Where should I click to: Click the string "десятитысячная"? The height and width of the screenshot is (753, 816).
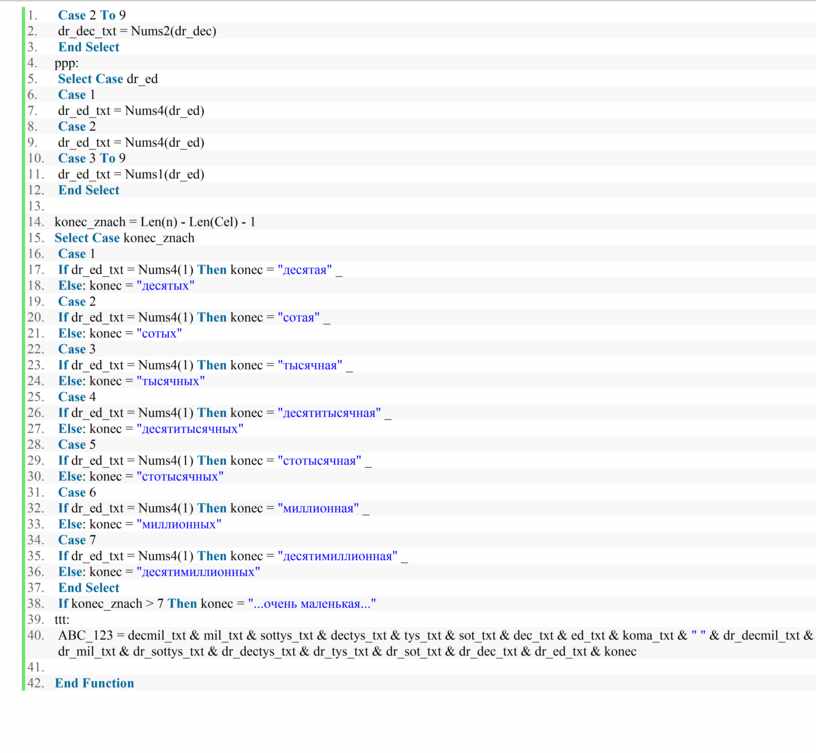(329, 413)
